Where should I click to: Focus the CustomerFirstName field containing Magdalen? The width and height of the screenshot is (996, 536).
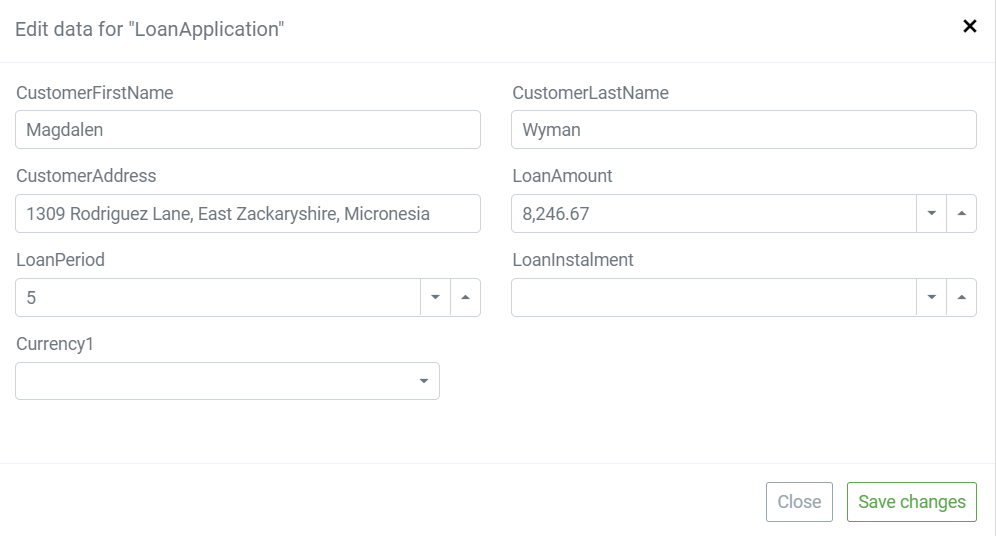(x=248, y=130)
